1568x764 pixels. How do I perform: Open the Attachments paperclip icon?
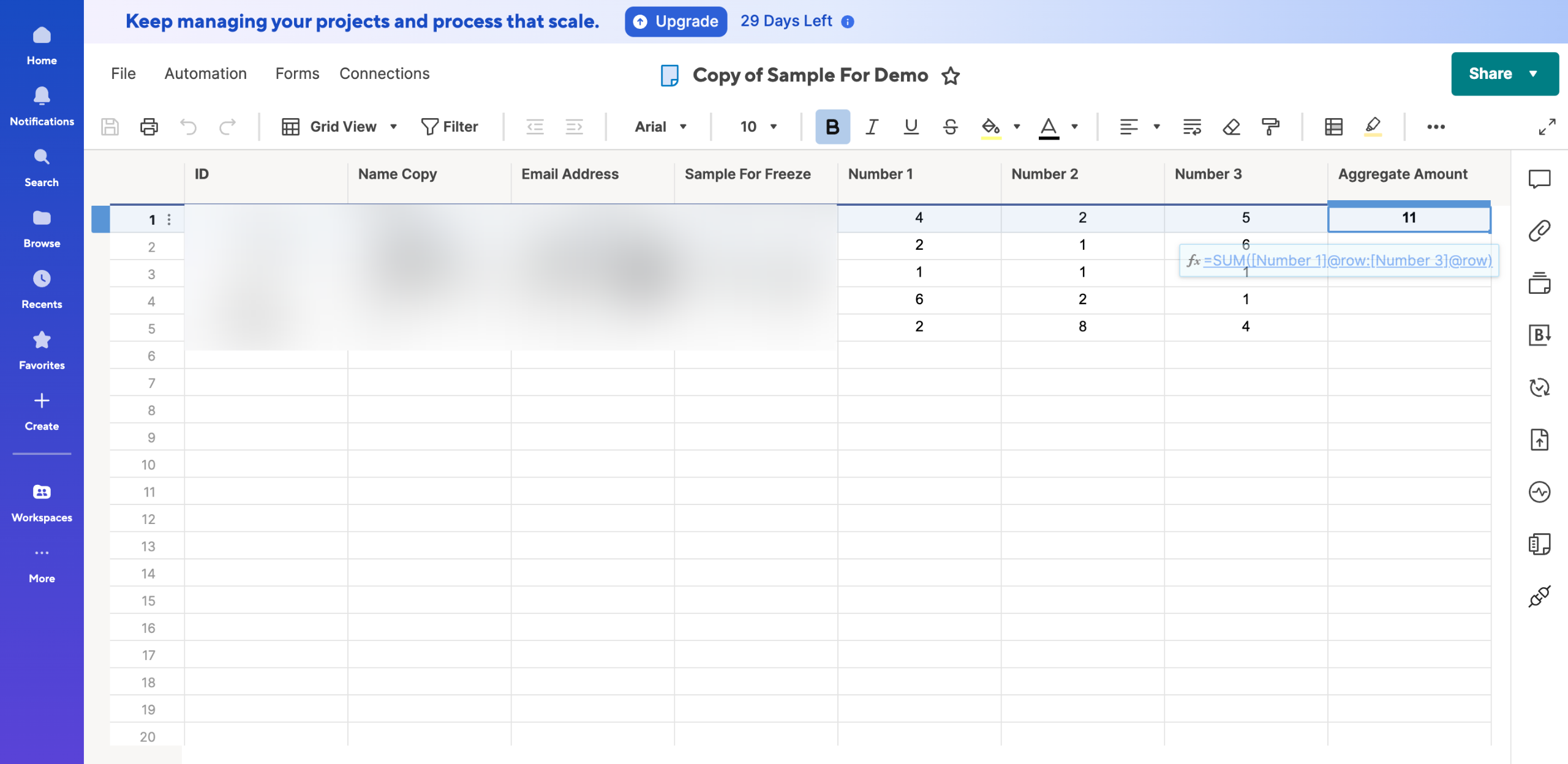pos(1539,231)
